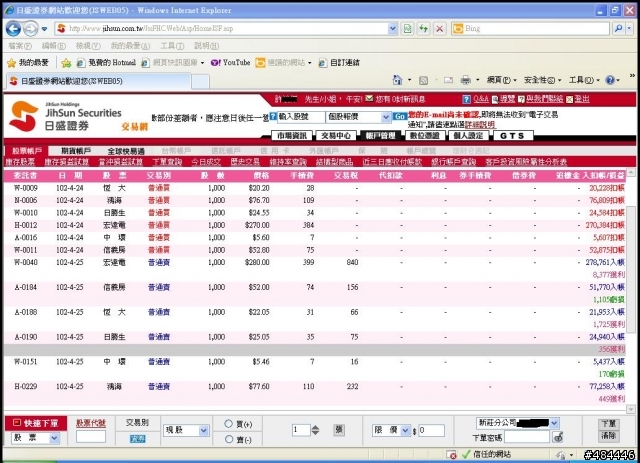Open the 檢視(V) menu
The height and width of the screenshot is (463, 640).
coord(88,46)
